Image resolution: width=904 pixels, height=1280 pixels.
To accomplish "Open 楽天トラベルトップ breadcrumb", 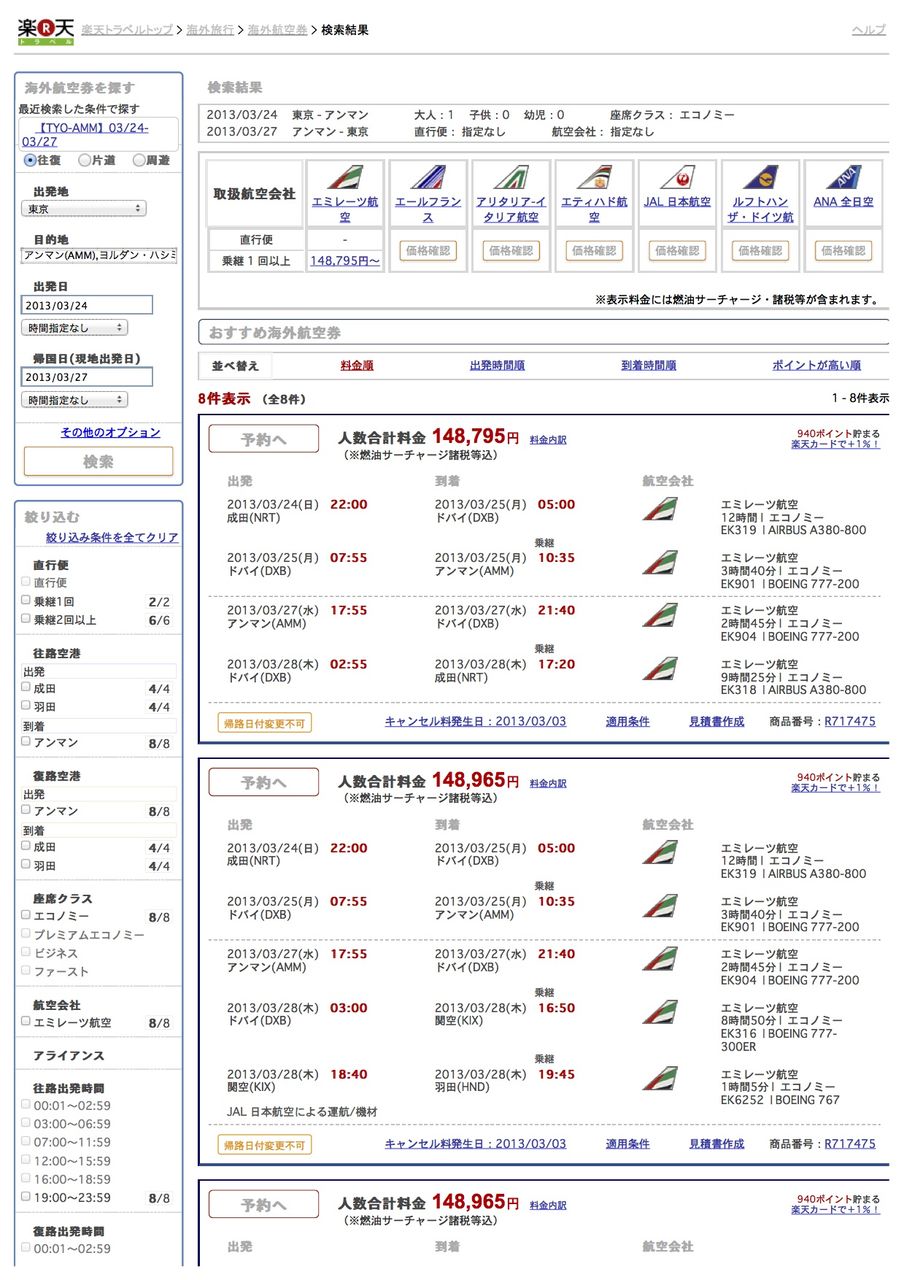I will coord(128,30).
